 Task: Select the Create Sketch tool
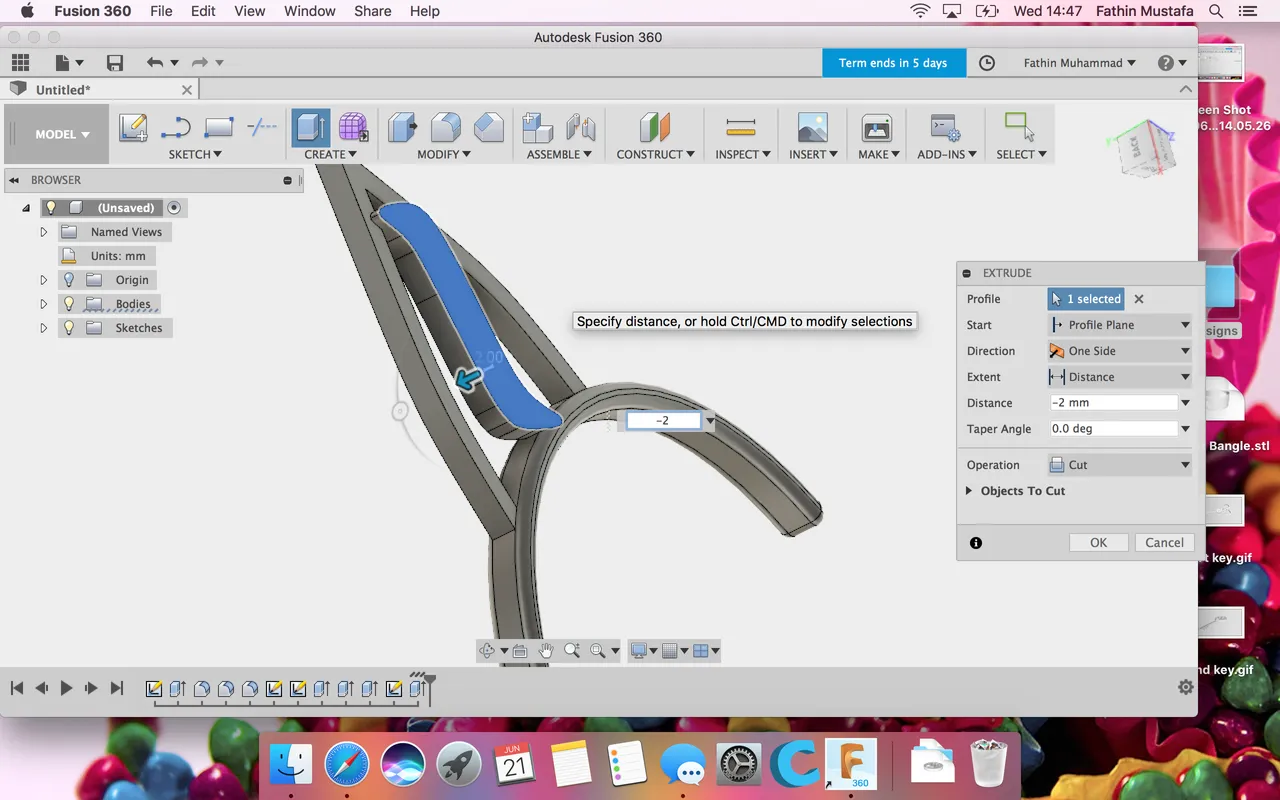click(x=133, y=128)
